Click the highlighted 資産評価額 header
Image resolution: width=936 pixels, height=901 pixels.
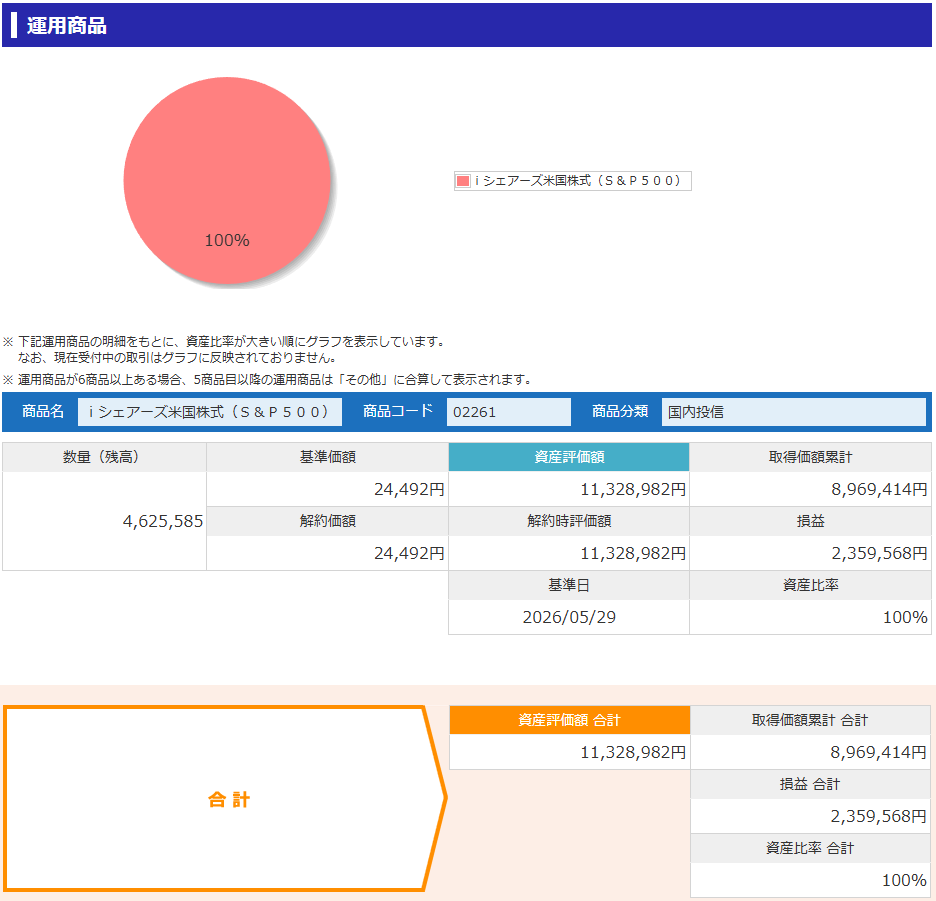[569, 457]
